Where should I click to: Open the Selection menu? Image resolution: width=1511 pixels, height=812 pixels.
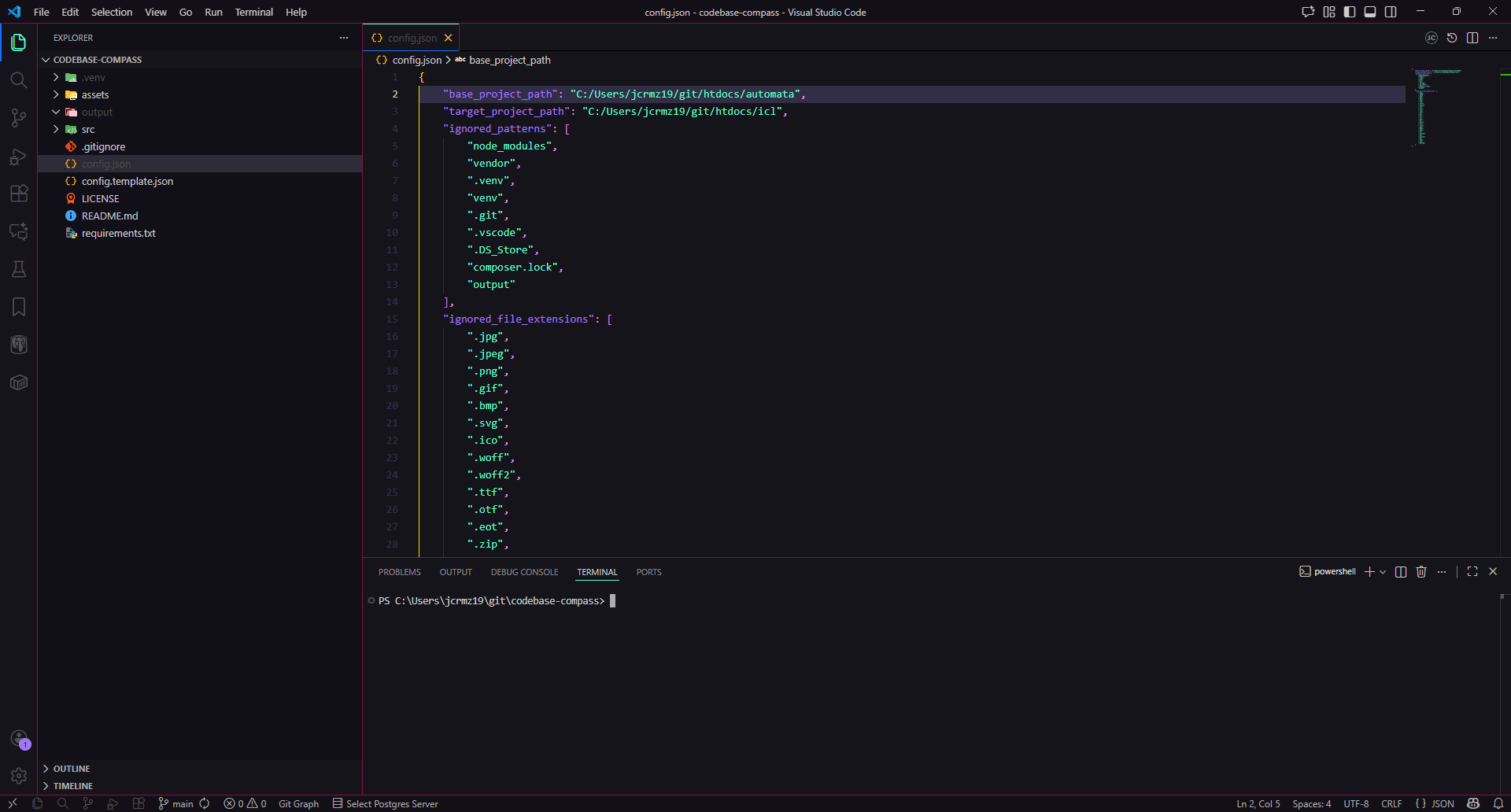point(112,12)
